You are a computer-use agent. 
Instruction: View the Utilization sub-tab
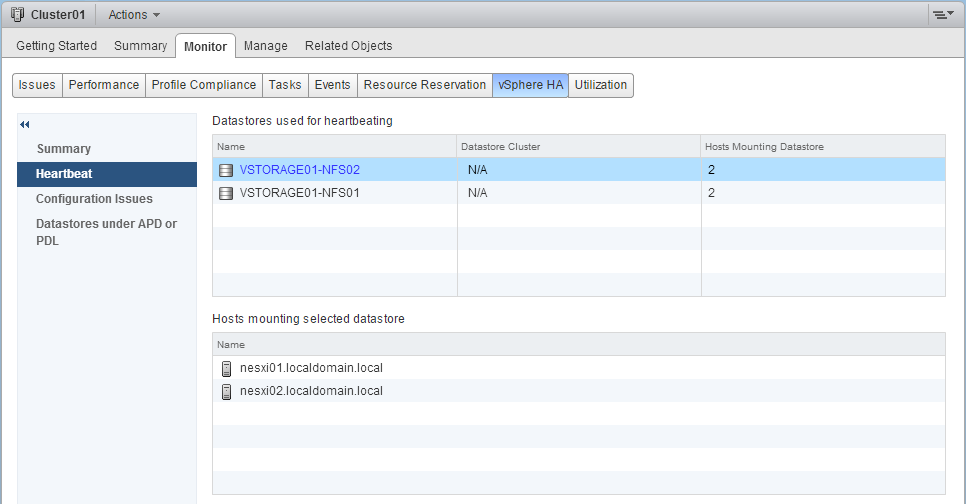pos(600,85)
